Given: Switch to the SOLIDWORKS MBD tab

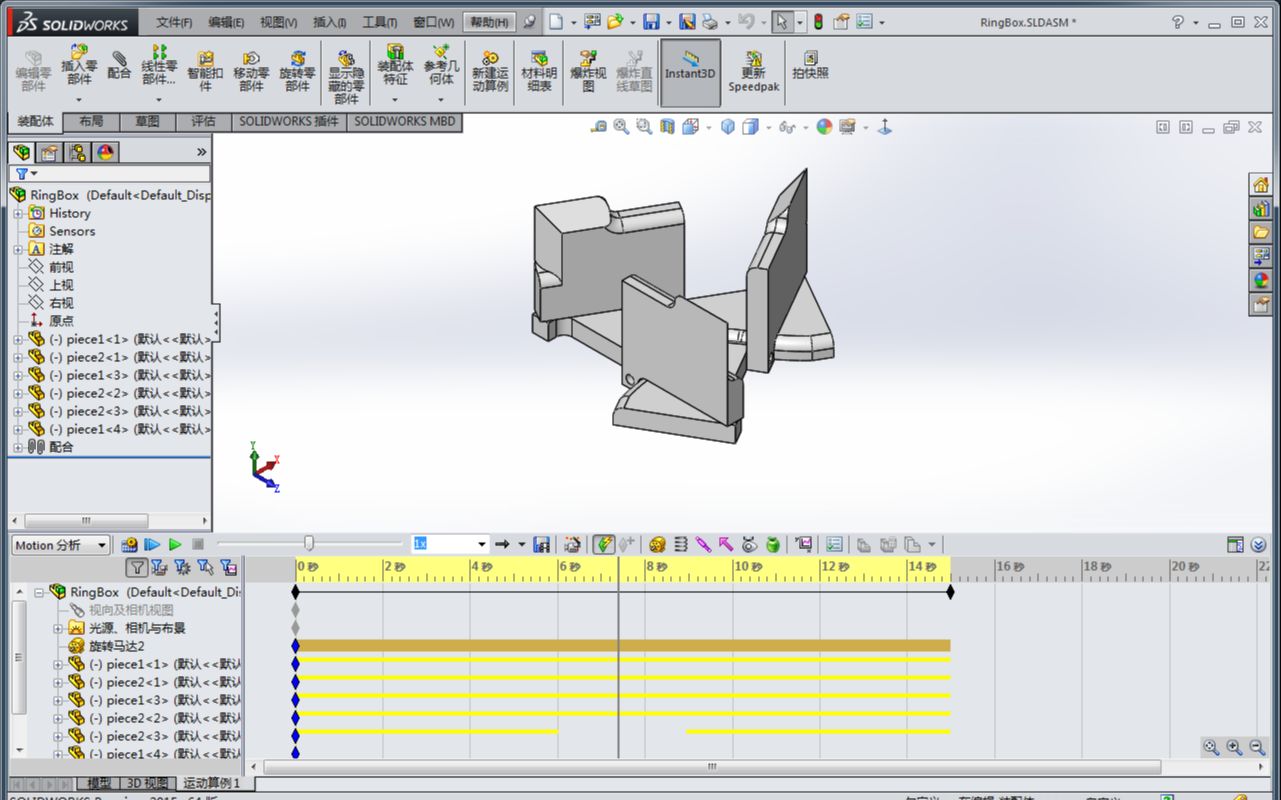Looking at the screenshot, I should pos(404,122).
